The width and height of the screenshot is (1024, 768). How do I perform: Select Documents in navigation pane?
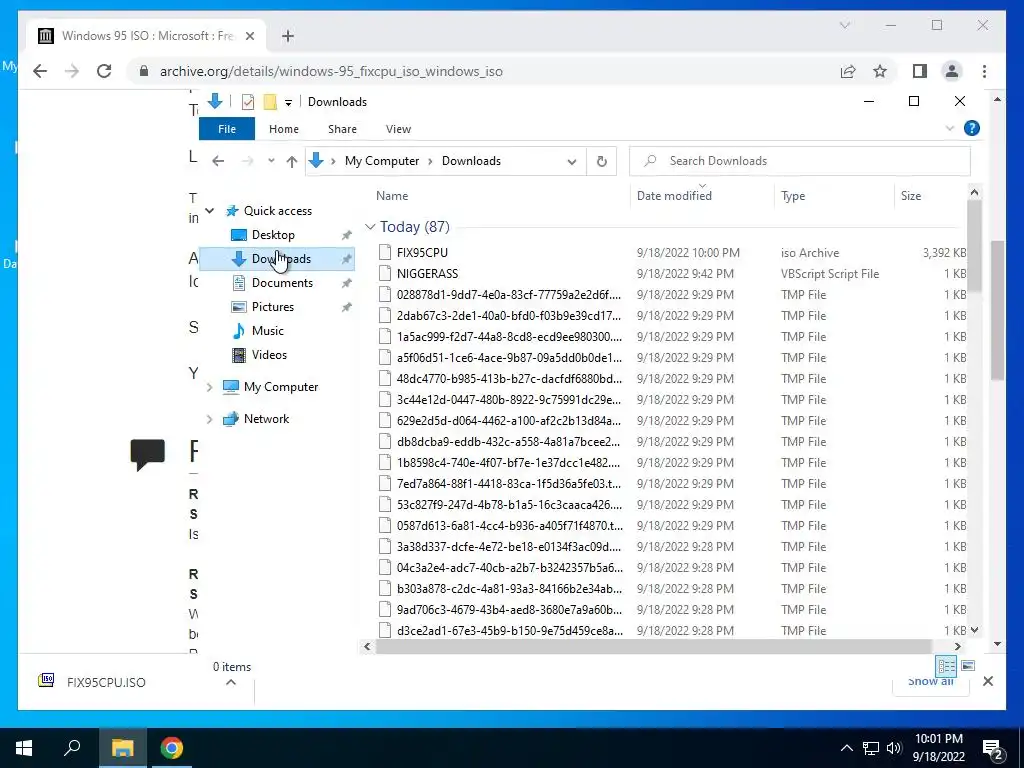(282, 283)
